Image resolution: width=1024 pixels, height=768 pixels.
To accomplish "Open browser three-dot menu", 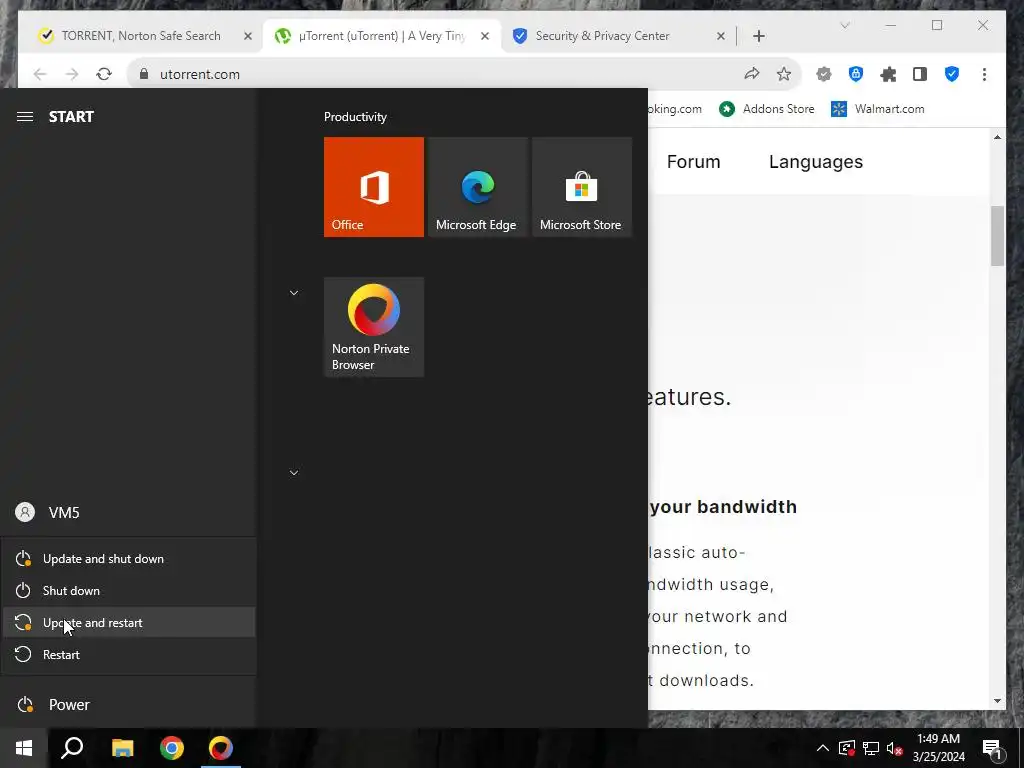I will [984, 74].
